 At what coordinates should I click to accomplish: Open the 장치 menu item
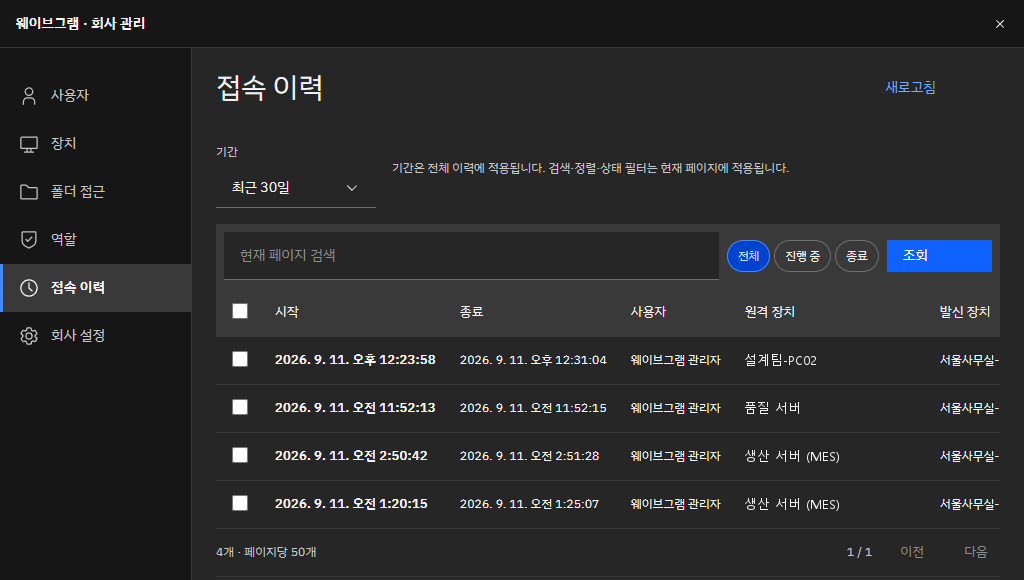[x=96, y=144]
